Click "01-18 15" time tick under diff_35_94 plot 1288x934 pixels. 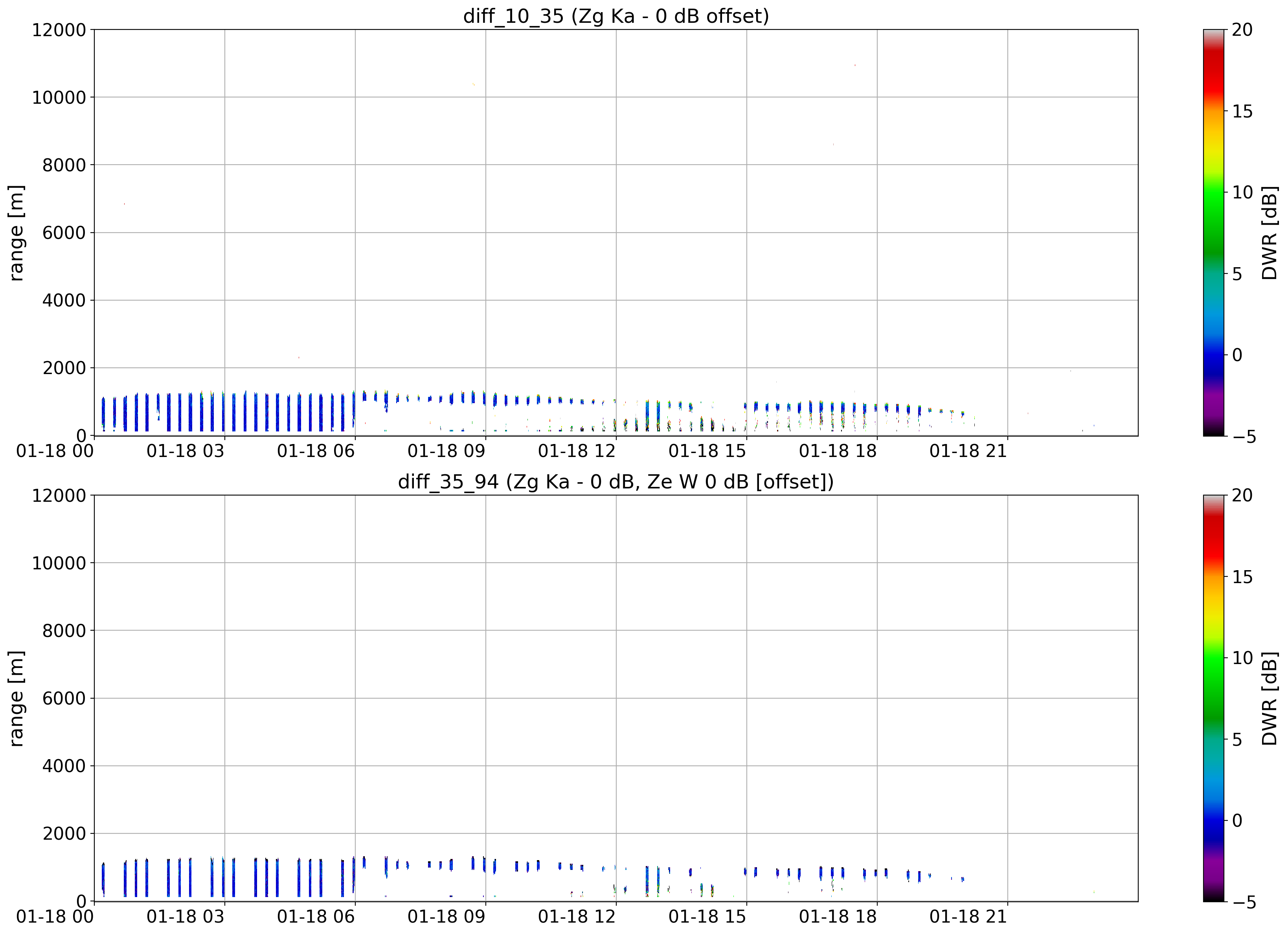coord(707,916)
